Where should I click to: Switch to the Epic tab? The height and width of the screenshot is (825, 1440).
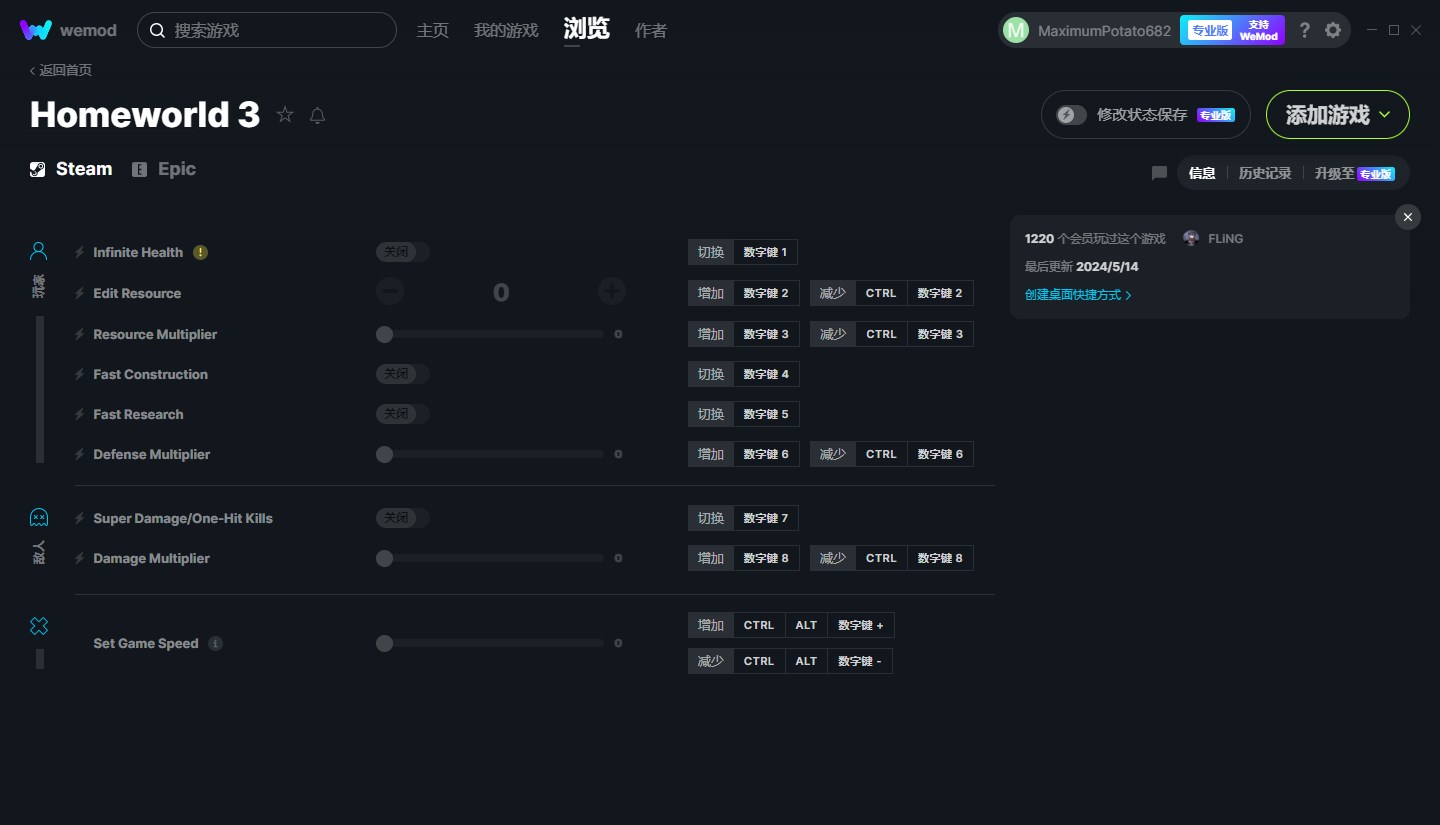pyautogui.click(x=164, y=169)
